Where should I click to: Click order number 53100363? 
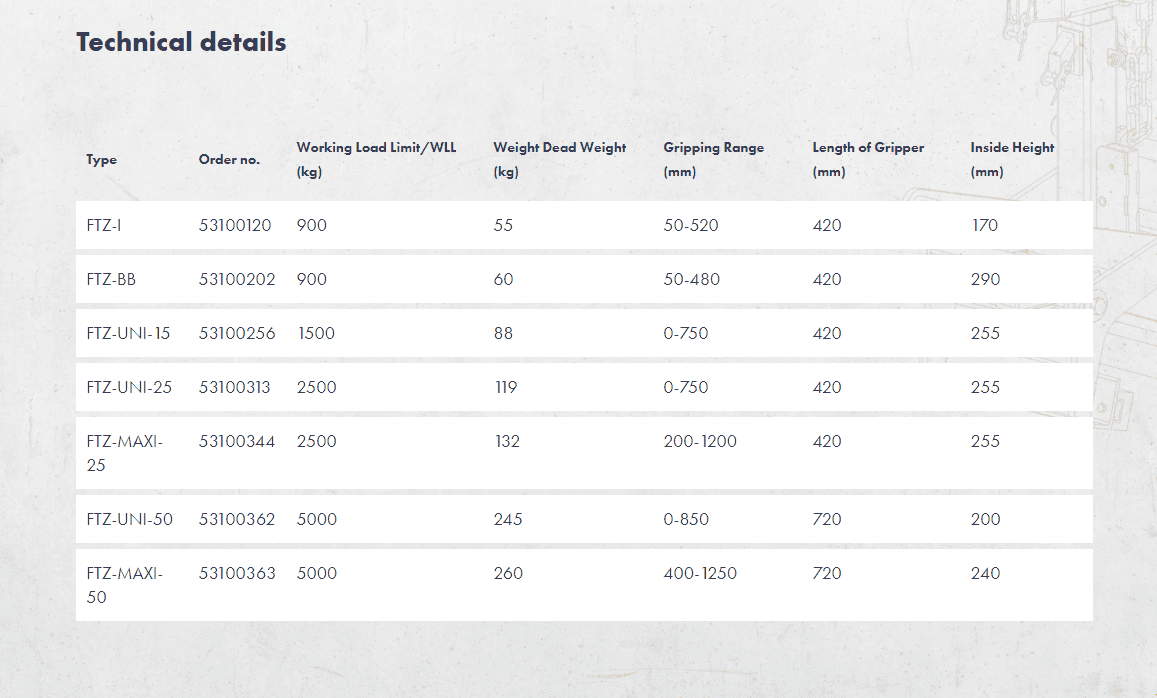point(237,574)
